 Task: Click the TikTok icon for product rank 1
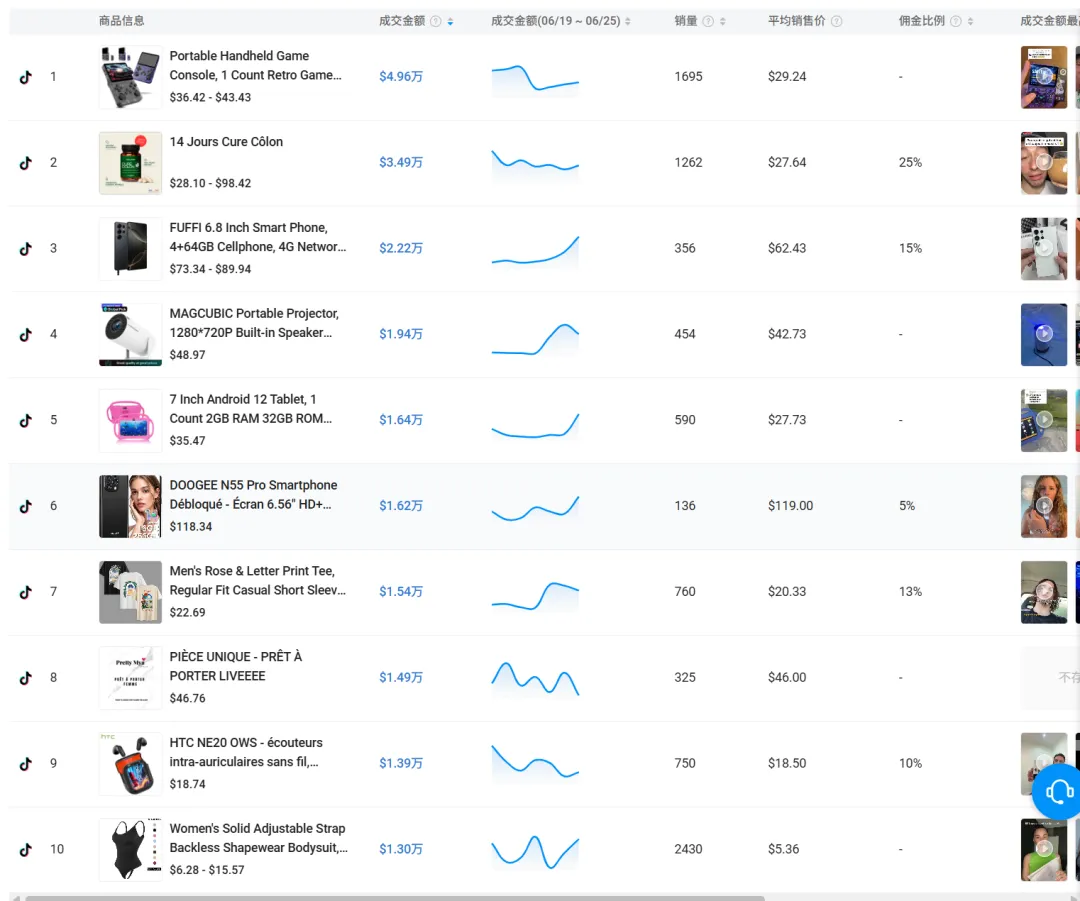point(25,77)
